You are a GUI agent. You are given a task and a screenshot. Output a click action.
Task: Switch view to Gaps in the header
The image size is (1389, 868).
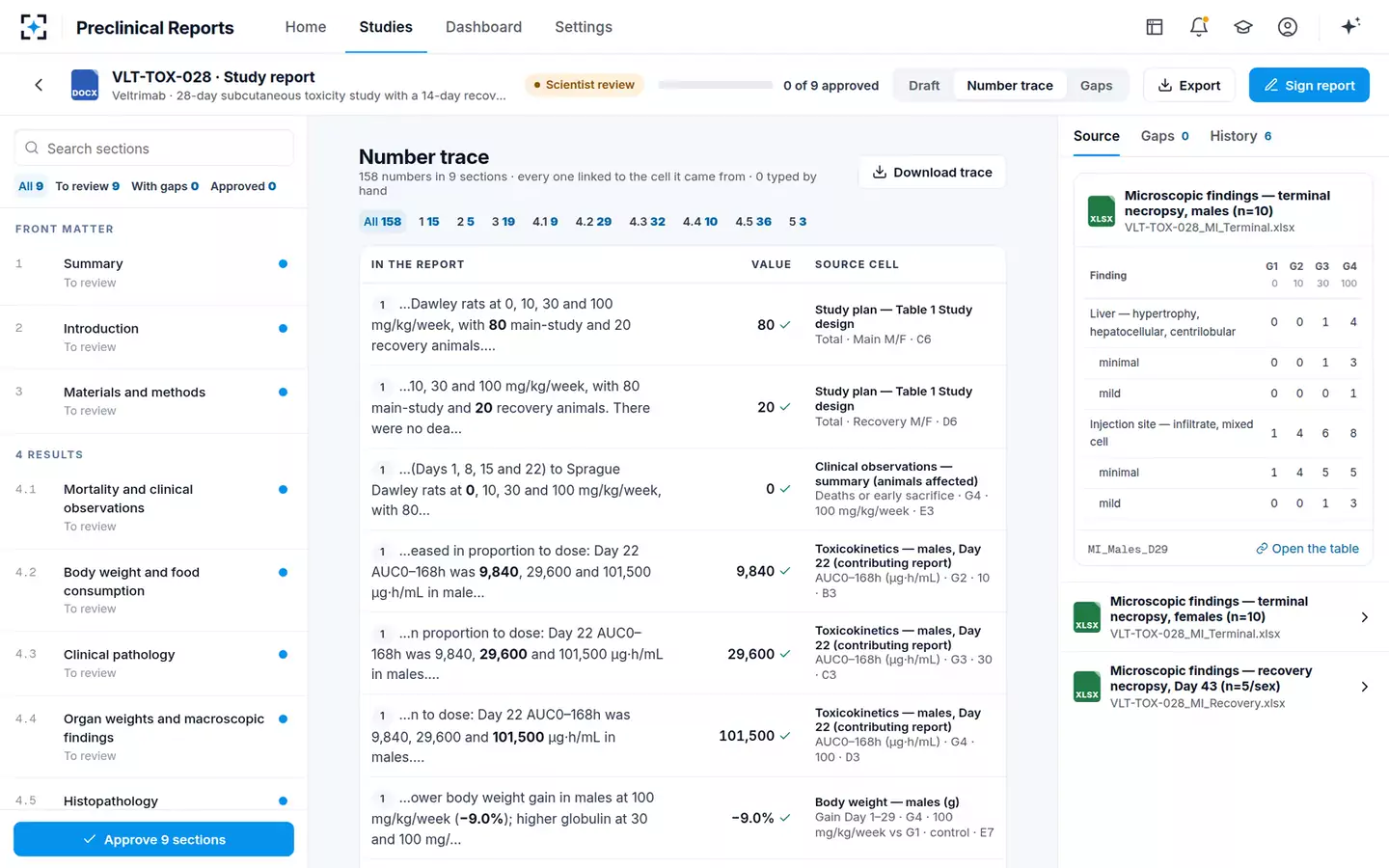(1096, 85)
